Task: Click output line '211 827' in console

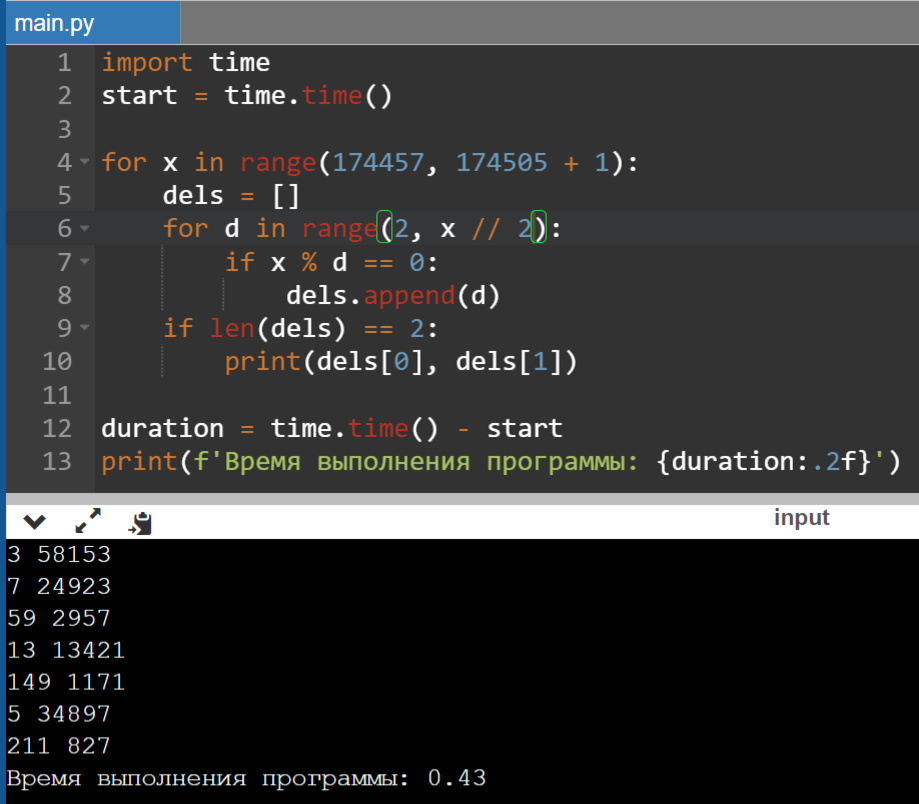Action: click(59, 746)
